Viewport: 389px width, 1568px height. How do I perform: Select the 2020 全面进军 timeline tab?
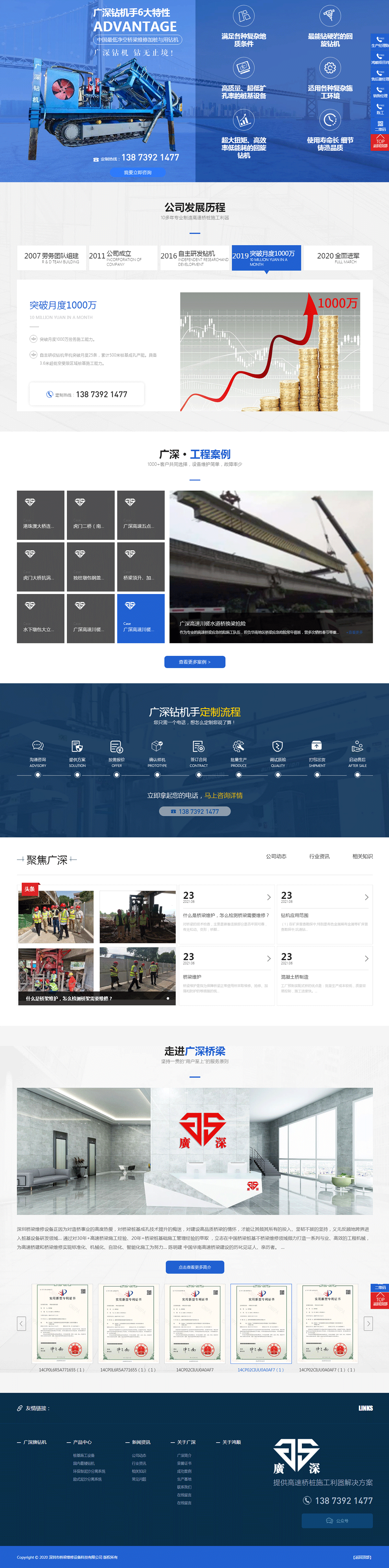pos(338,258)
